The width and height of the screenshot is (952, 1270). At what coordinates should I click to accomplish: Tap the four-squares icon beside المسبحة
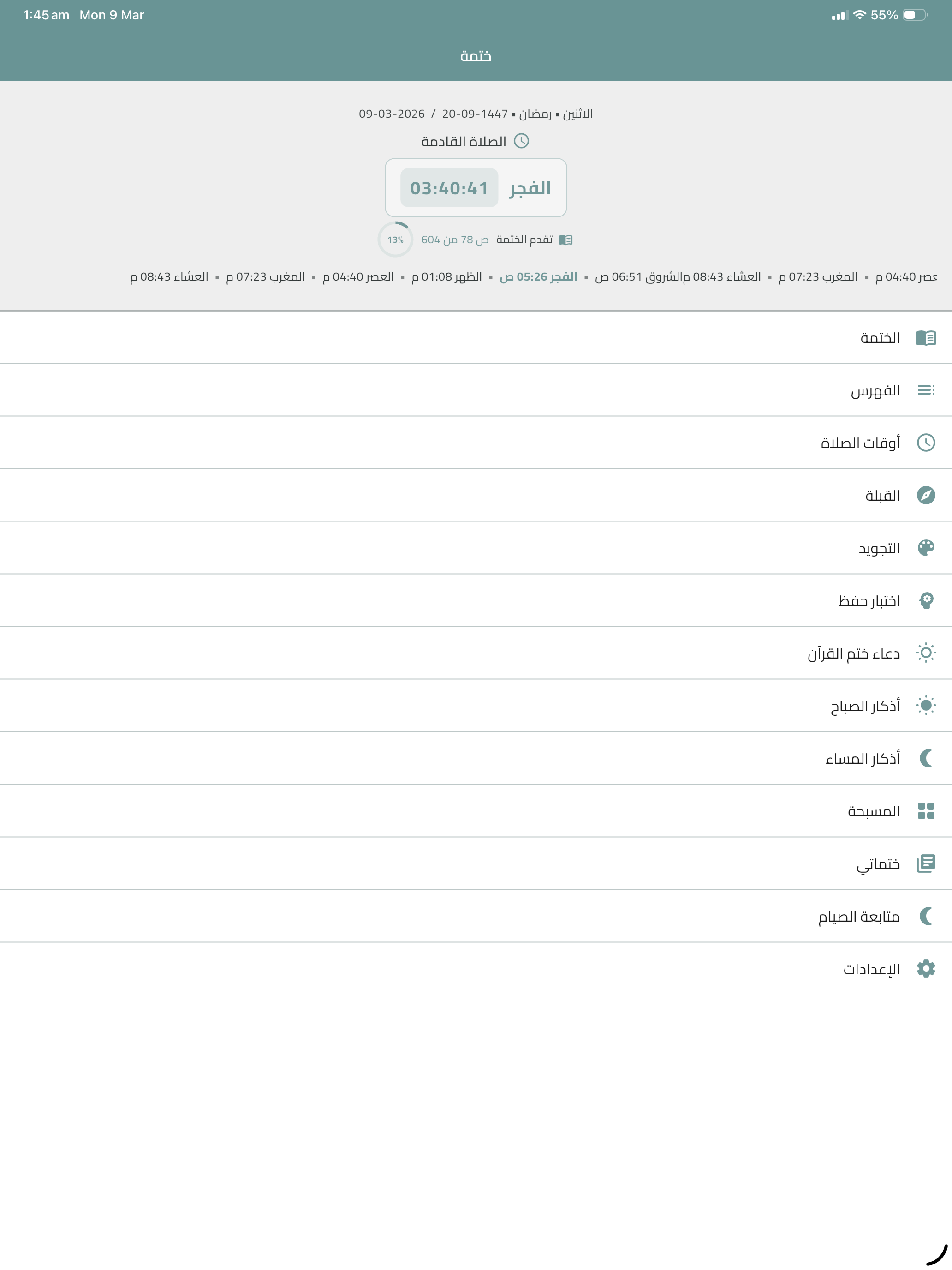coord(926,811)
